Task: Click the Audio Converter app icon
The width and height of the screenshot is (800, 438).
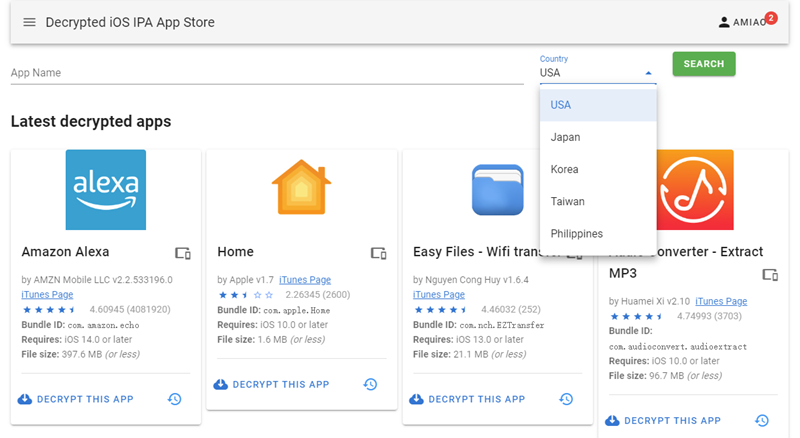Action: [695, 189]
